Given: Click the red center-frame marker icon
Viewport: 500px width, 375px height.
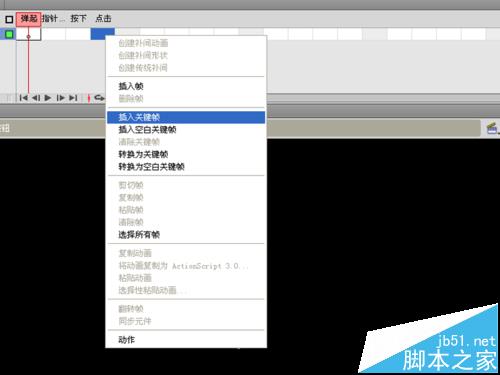Looking at the screenshot, I should [89, 98].
